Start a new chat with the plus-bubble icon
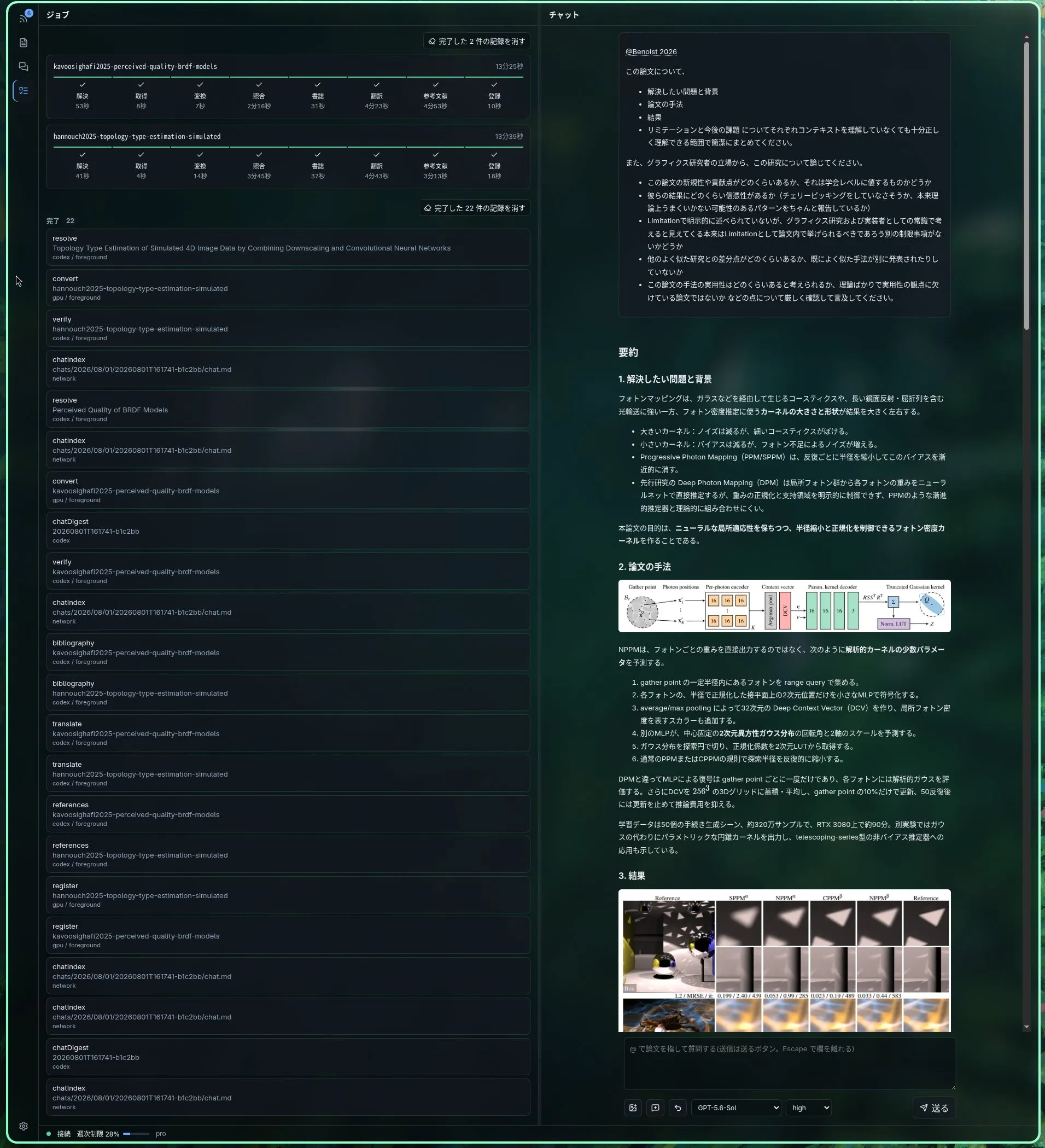 tap(655, 1108)
